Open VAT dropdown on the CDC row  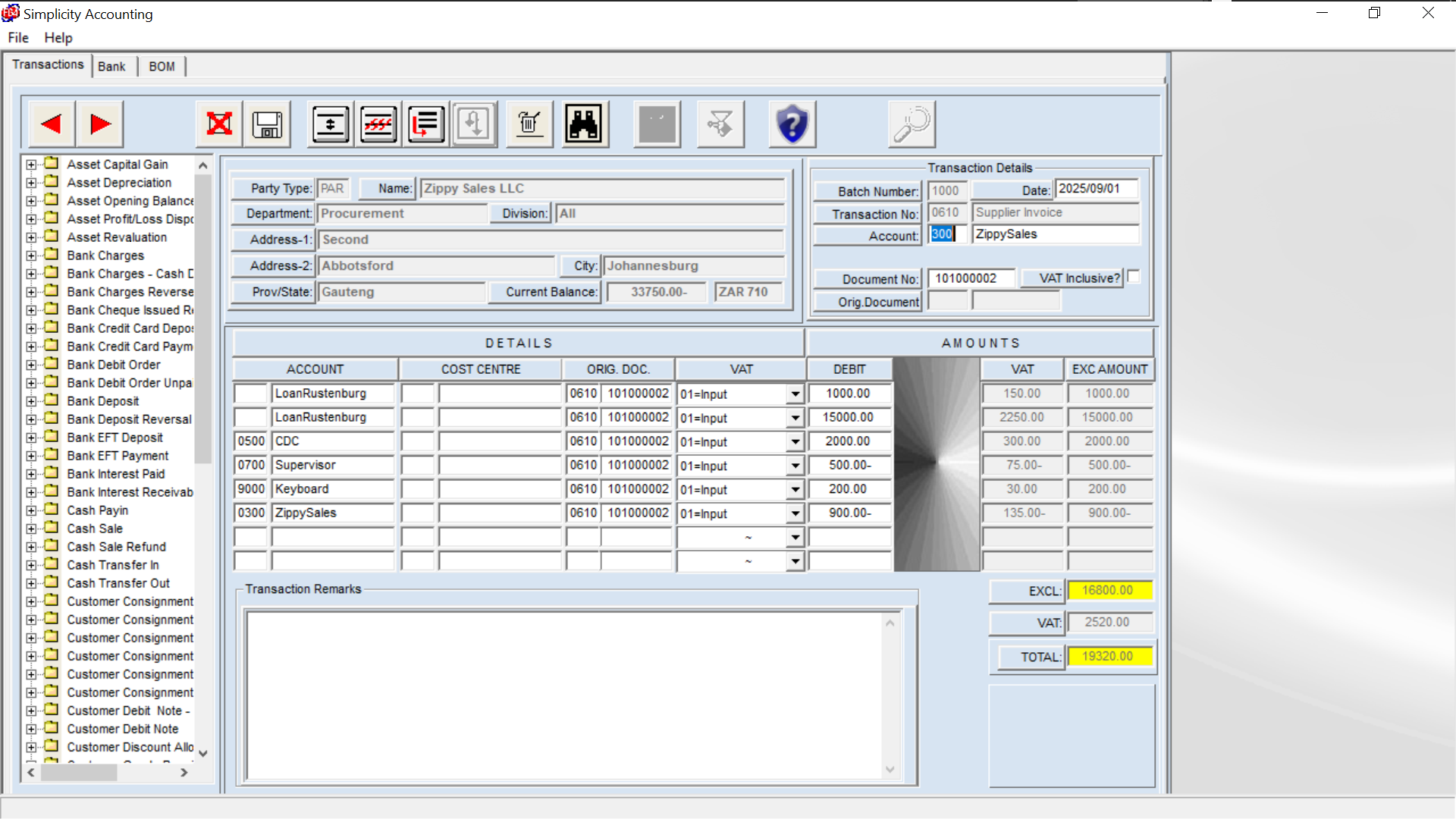794,441
